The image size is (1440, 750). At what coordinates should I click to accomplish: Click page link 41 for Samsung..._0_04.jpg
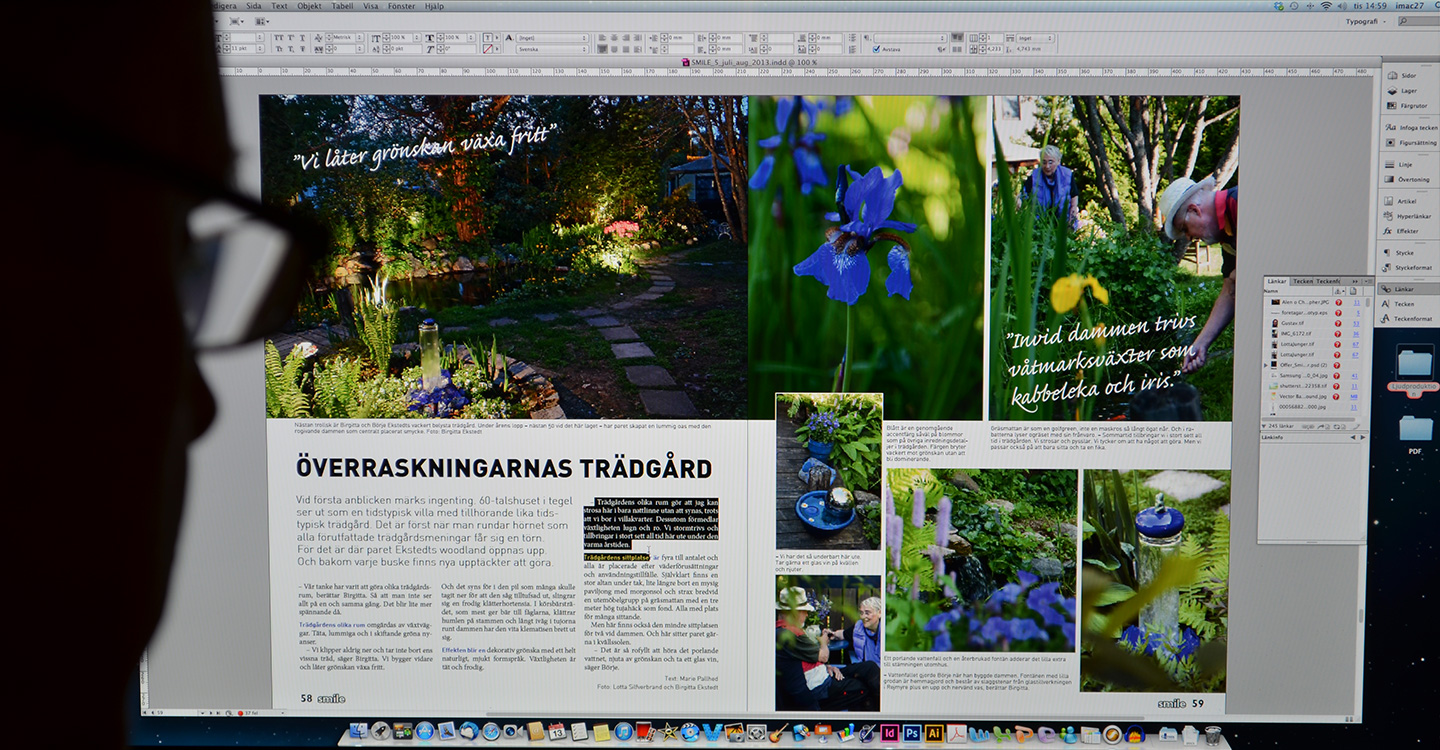point(1355,376)
